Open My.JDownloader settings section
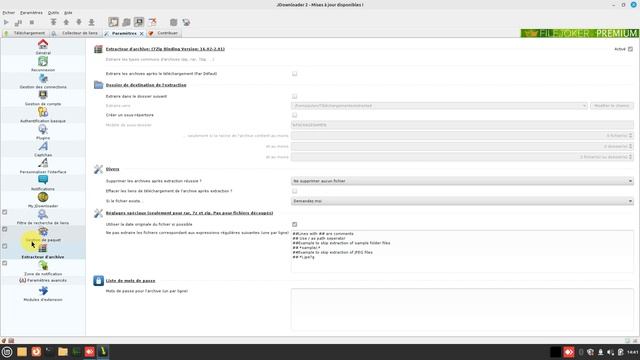 [x=43, y=200]
